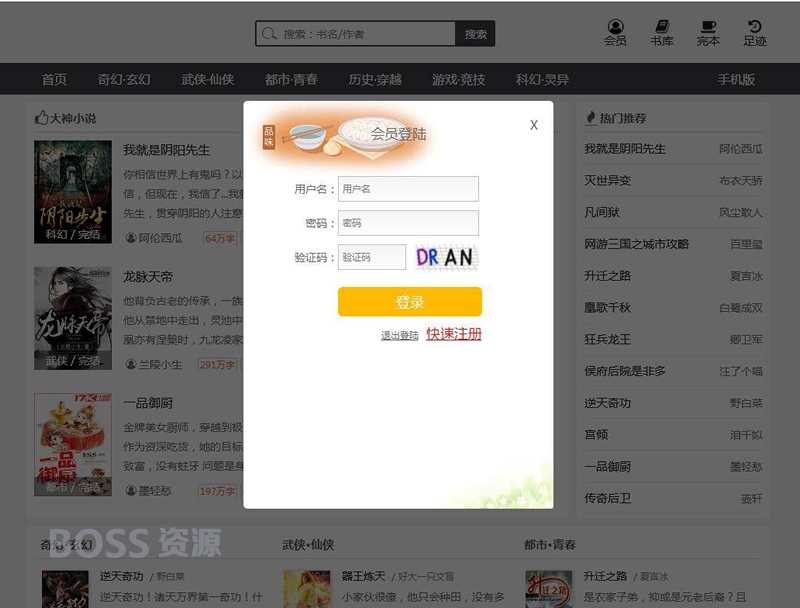Open 历史·穿越 category in navigation
The width and height of the screenshot is (800, 608).
[x=375, y=80]
